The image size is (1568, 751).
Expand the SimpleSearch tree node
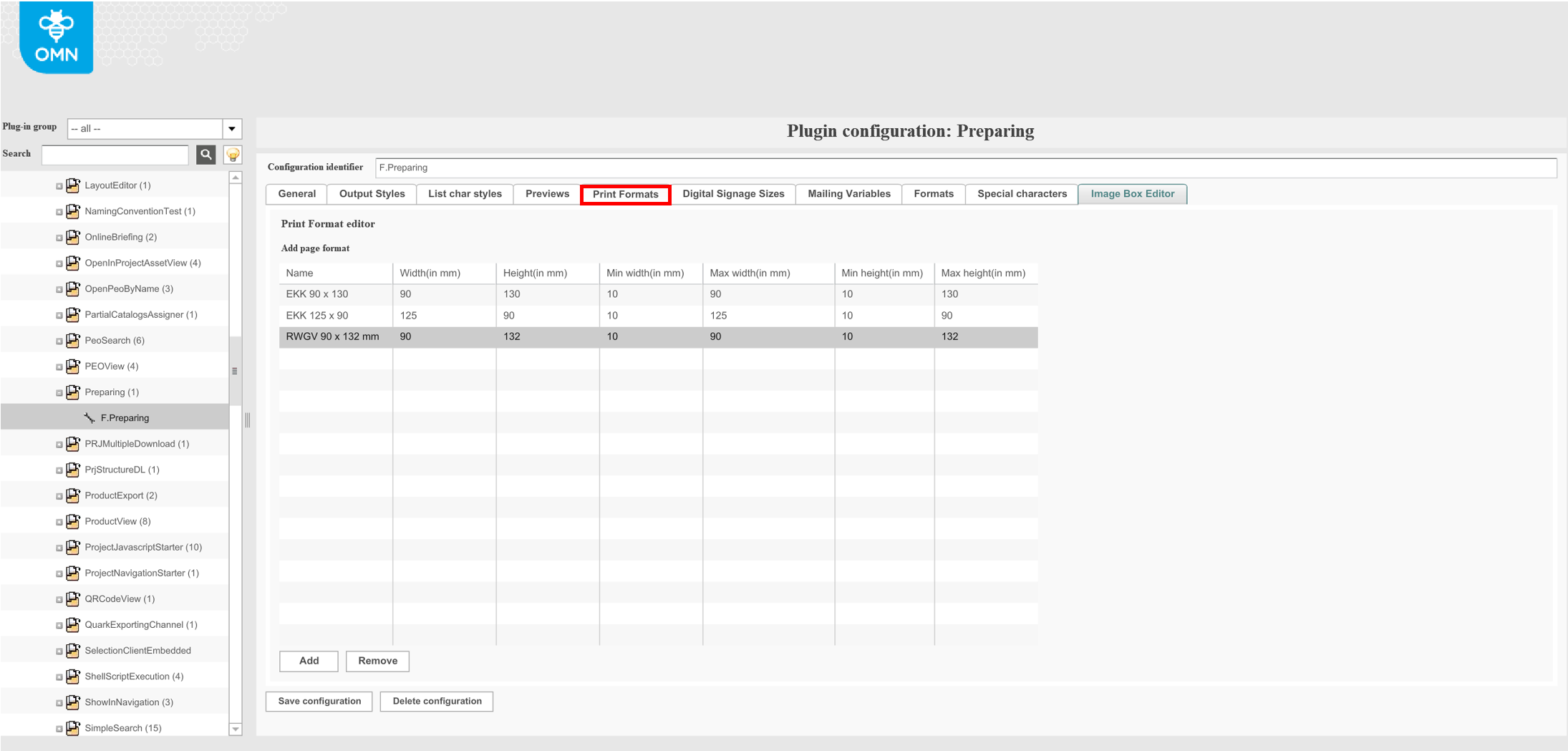coord(60,728)
